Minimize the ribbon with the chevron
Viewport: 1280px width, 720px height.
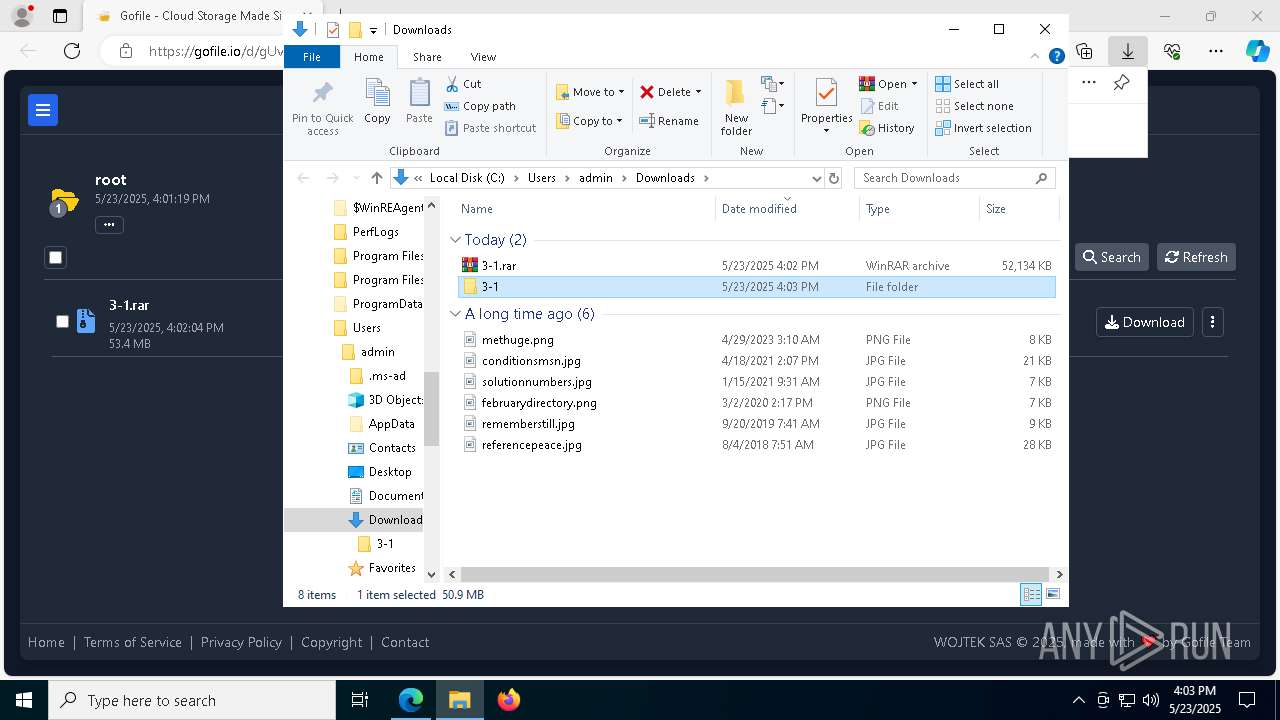point(1035,57)
